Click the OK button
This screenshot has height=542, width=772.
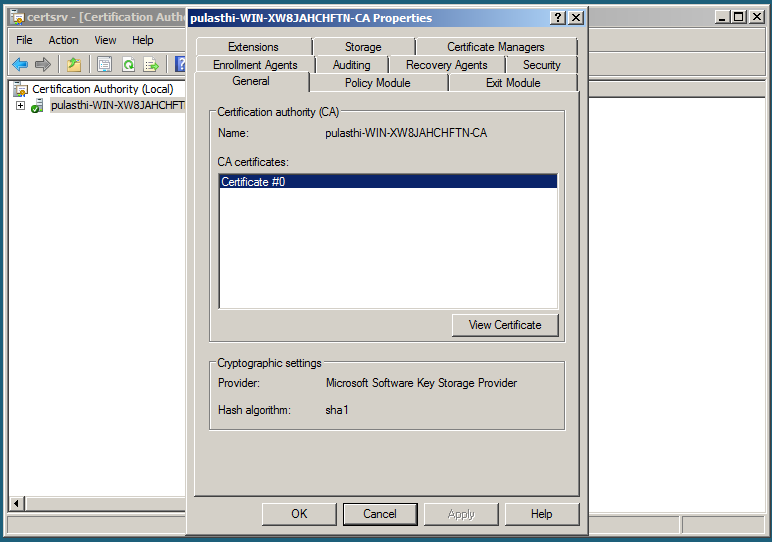[x=299, y=514]
